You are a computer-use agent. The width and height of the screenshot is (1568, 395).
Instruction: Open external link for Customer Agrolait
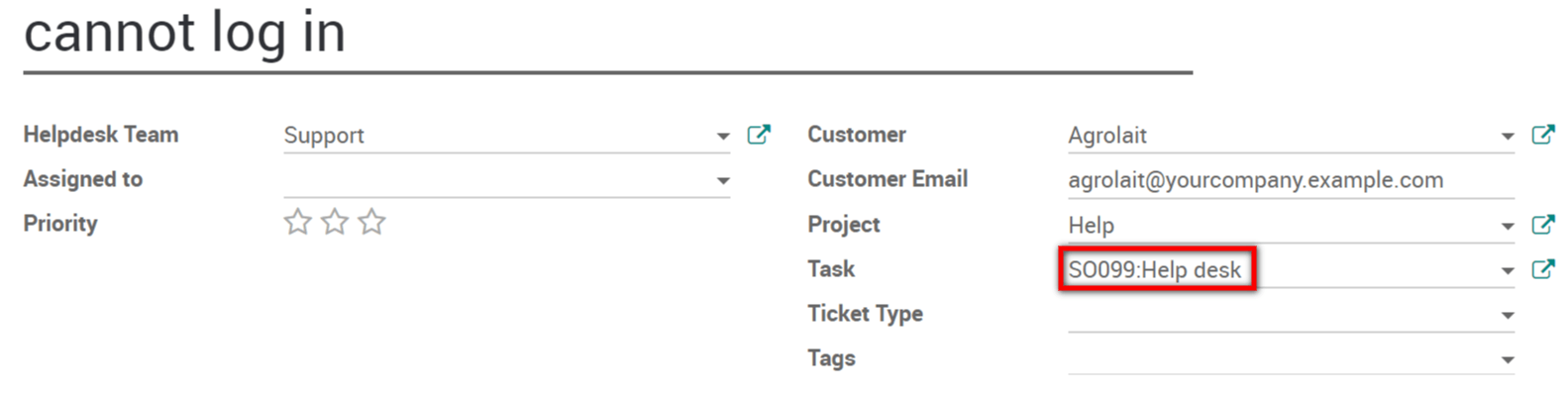1543,135
